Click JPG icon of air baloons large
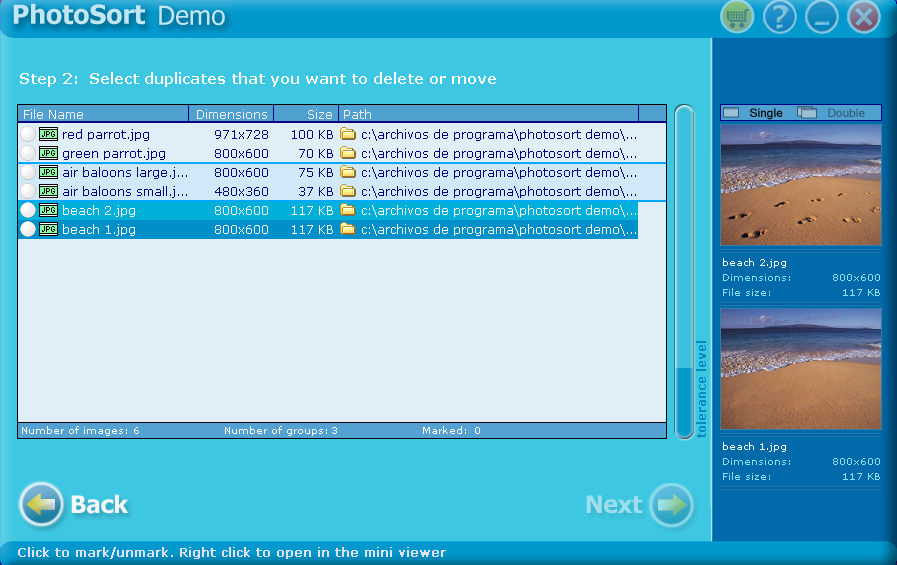This screenshot has width=897, height=565. pyautogui.click(x=49, y=172)
